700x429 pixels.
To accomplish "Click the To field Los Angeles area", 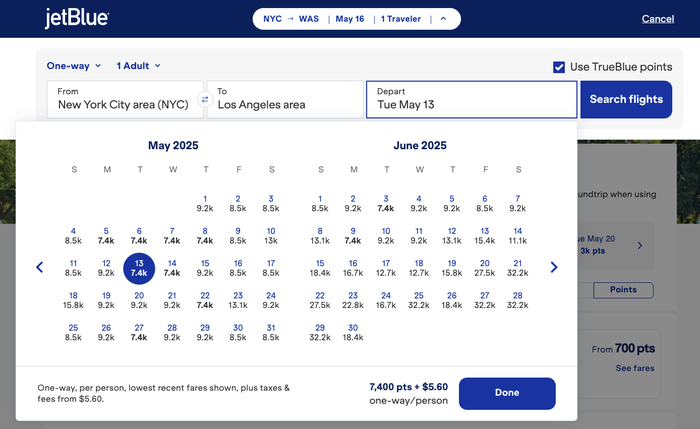I will [x=285, y=100].
